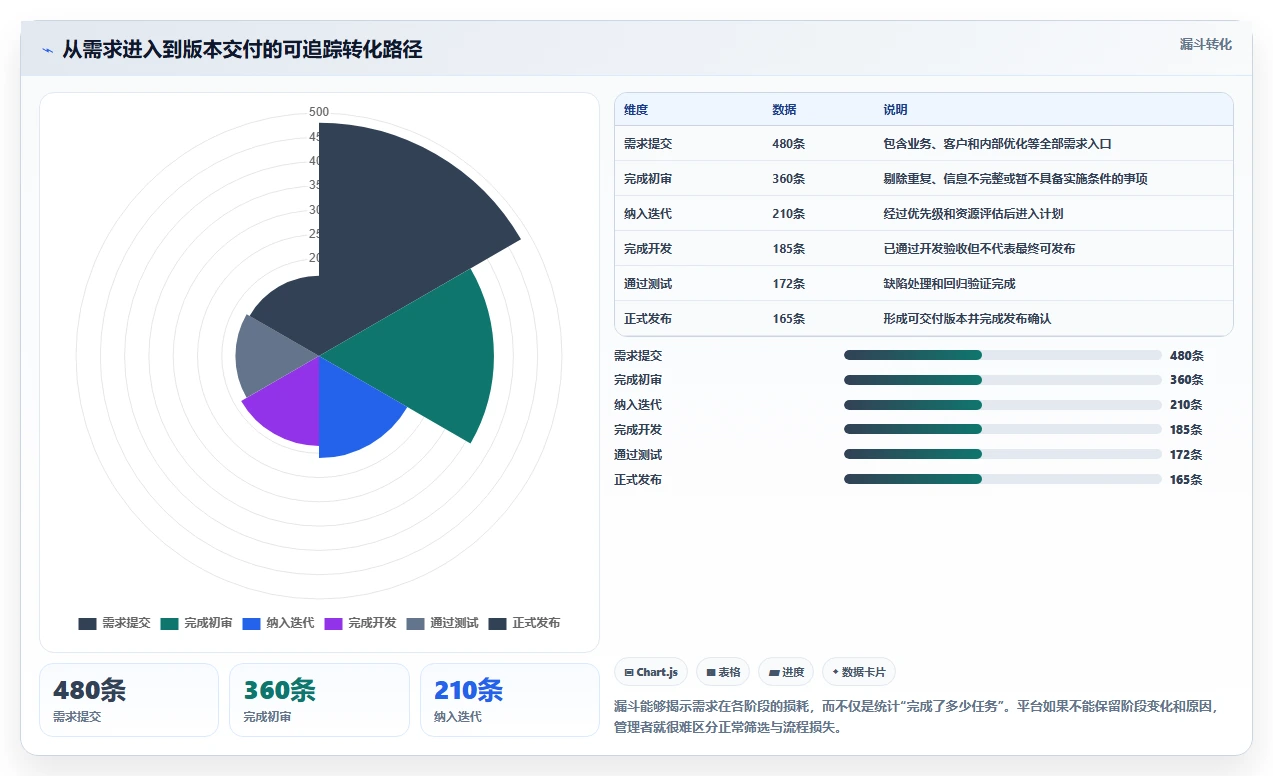Toggle the 纳入迭代 legend item
The width and height of the screenshot is (1273, 776).
(278, 623)
